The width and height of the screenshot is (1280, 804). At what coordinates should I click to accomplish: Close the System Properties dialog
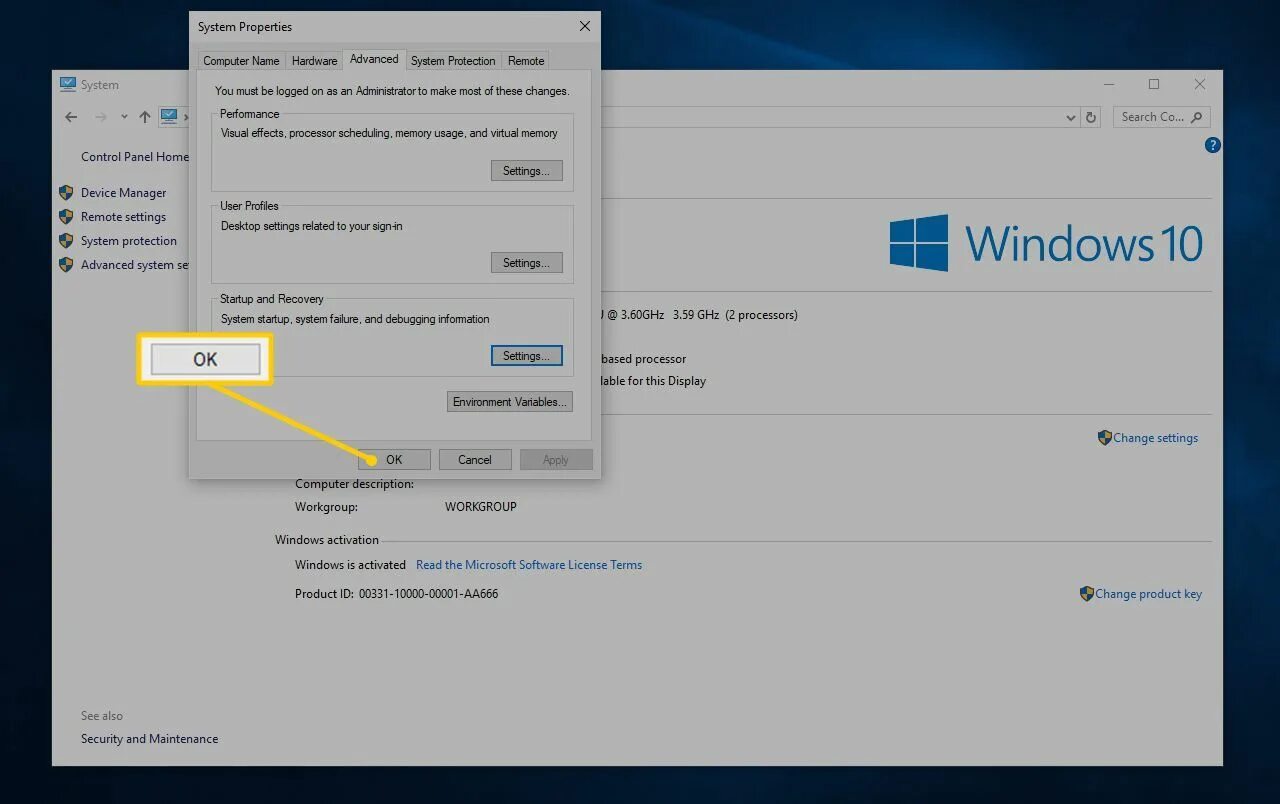click(585, 27)
